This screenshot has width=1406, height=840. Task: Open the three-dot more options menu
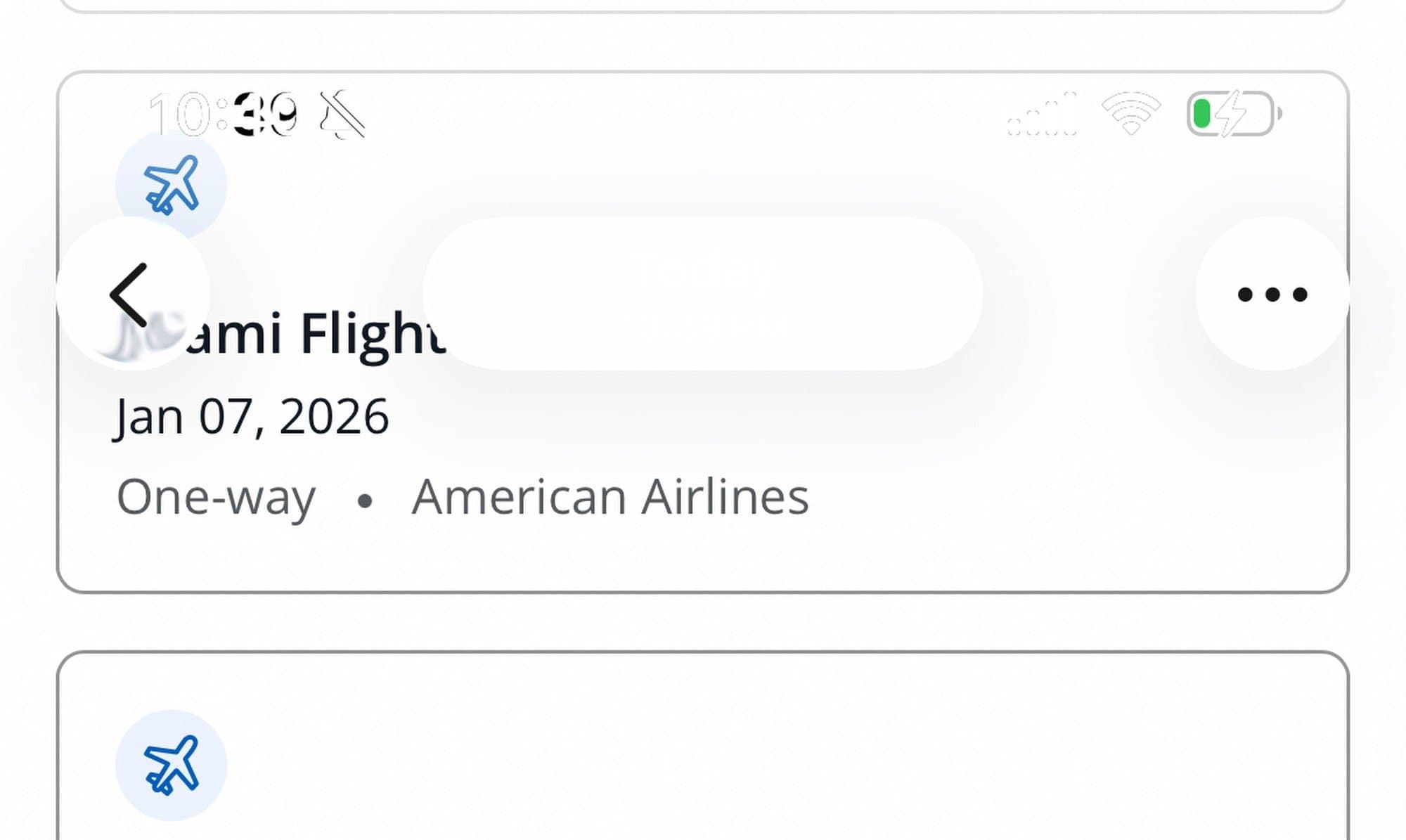coord(1272,294)
